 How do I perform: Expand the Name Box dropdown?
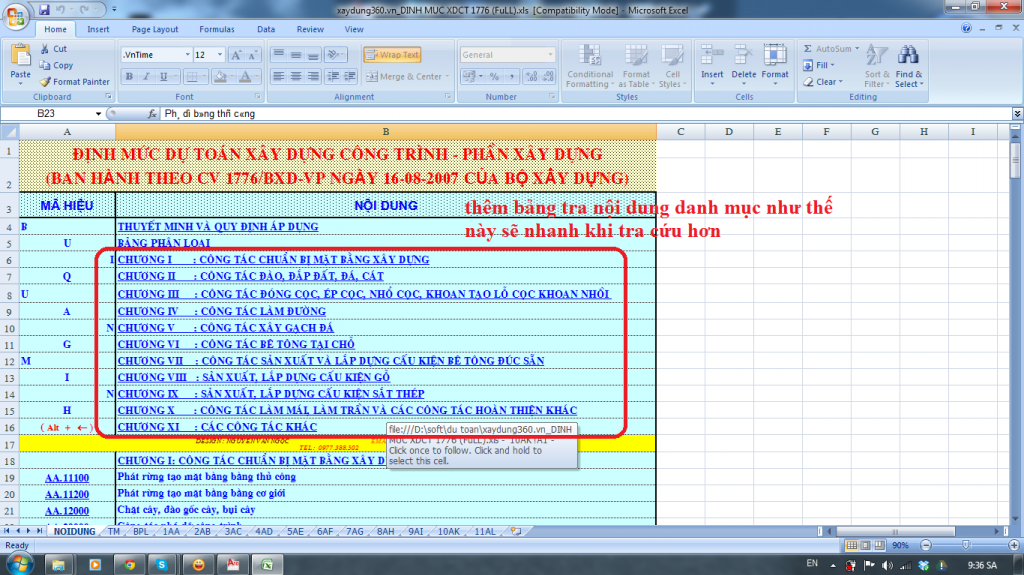tap(98, 114)
